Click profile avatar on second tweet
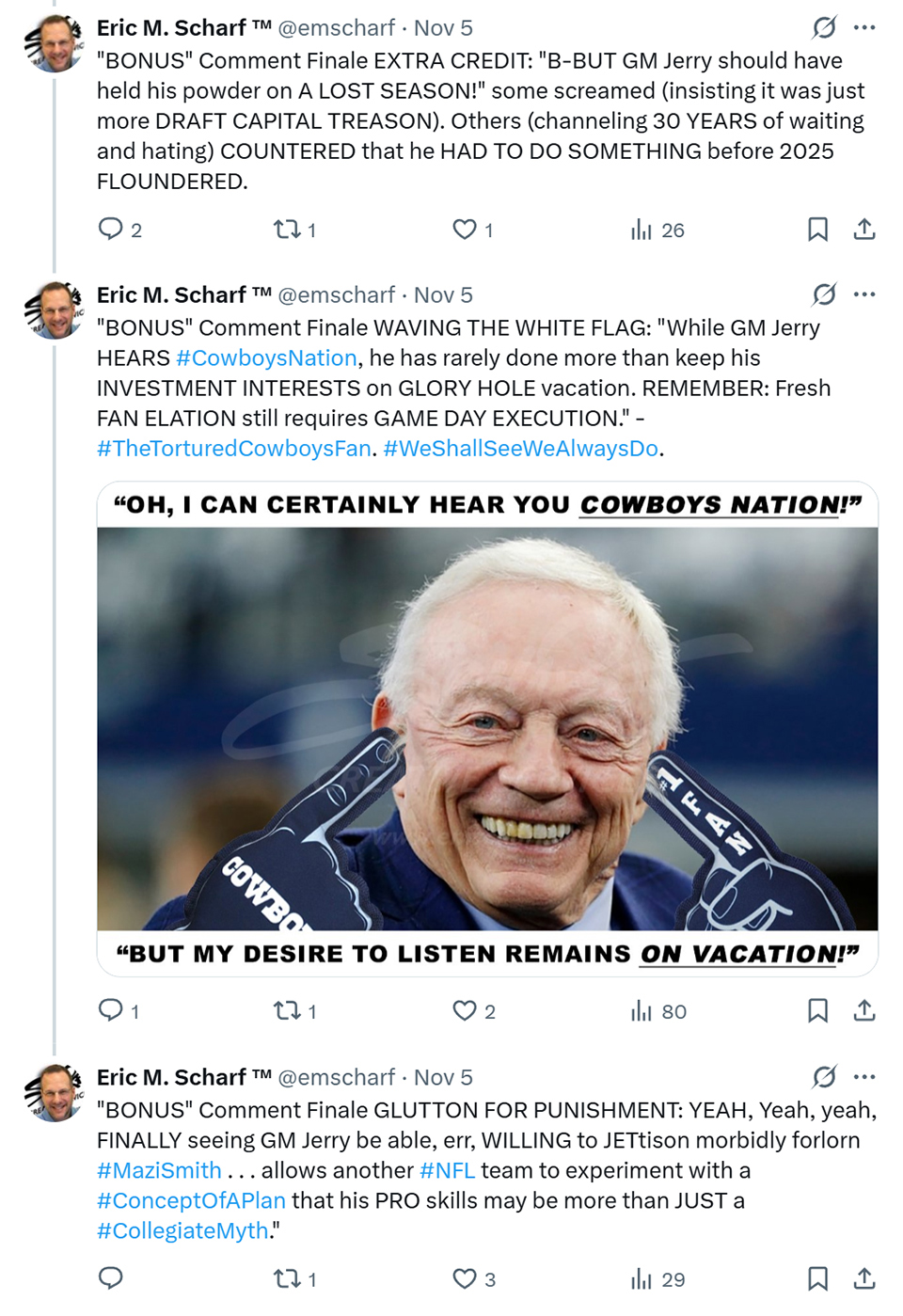This screenshot has height=1316, width=903. pos(55,310)
